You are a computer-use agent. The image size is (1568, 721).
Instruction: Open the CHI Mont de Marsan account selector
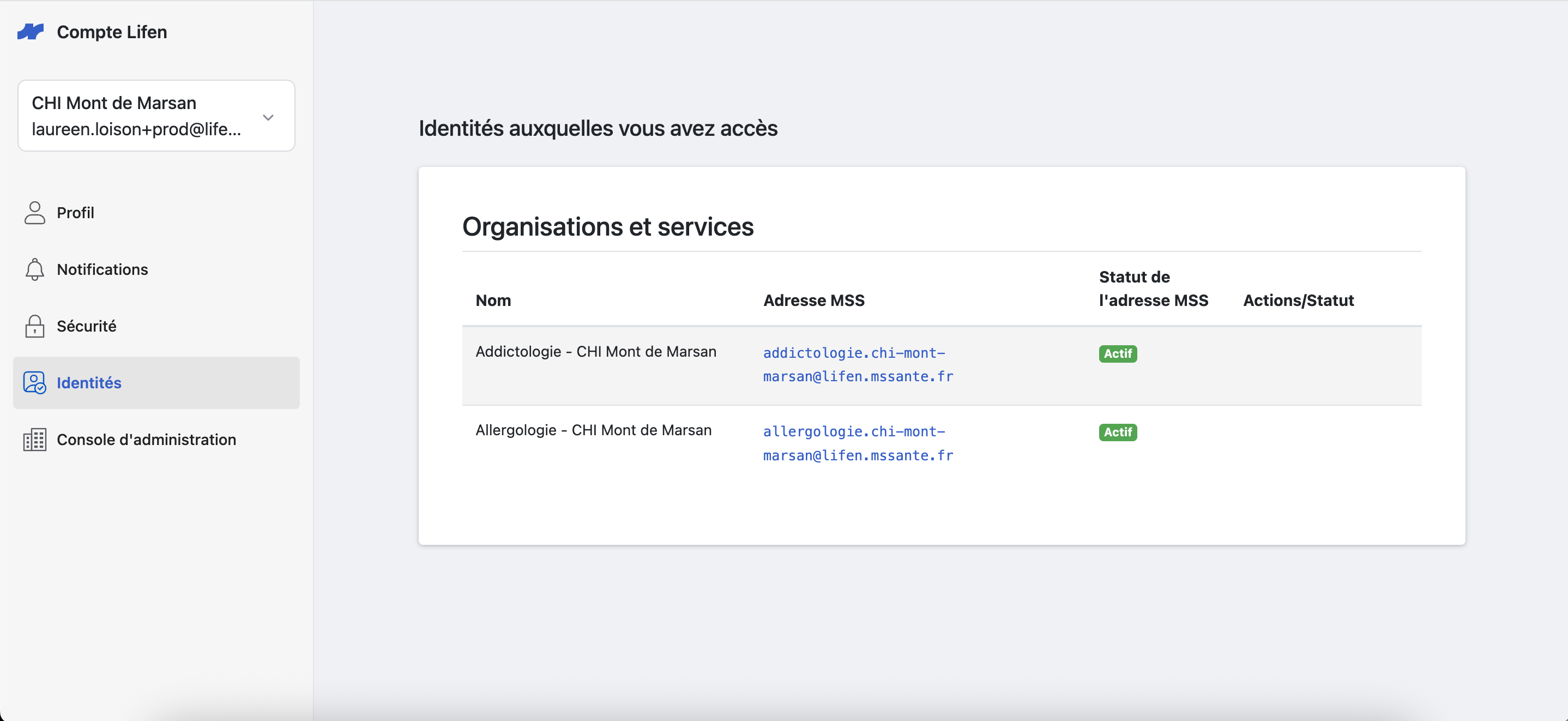pos(156,116)
